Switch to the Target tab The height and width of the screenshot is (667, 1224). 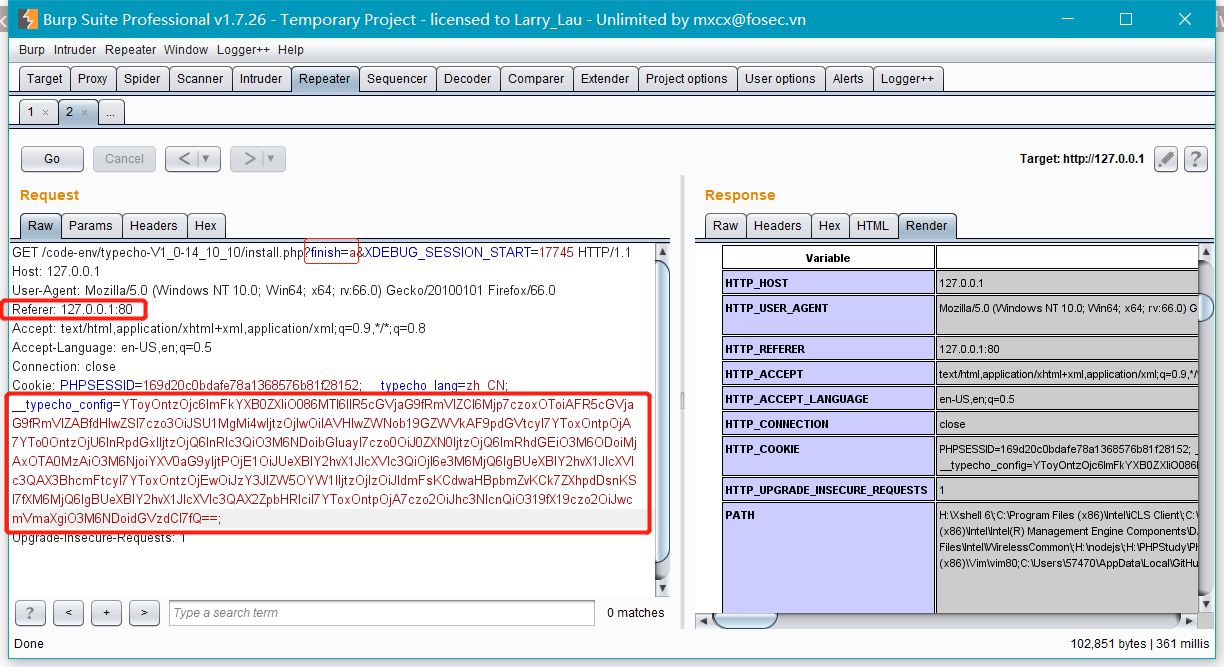[45, 79]
